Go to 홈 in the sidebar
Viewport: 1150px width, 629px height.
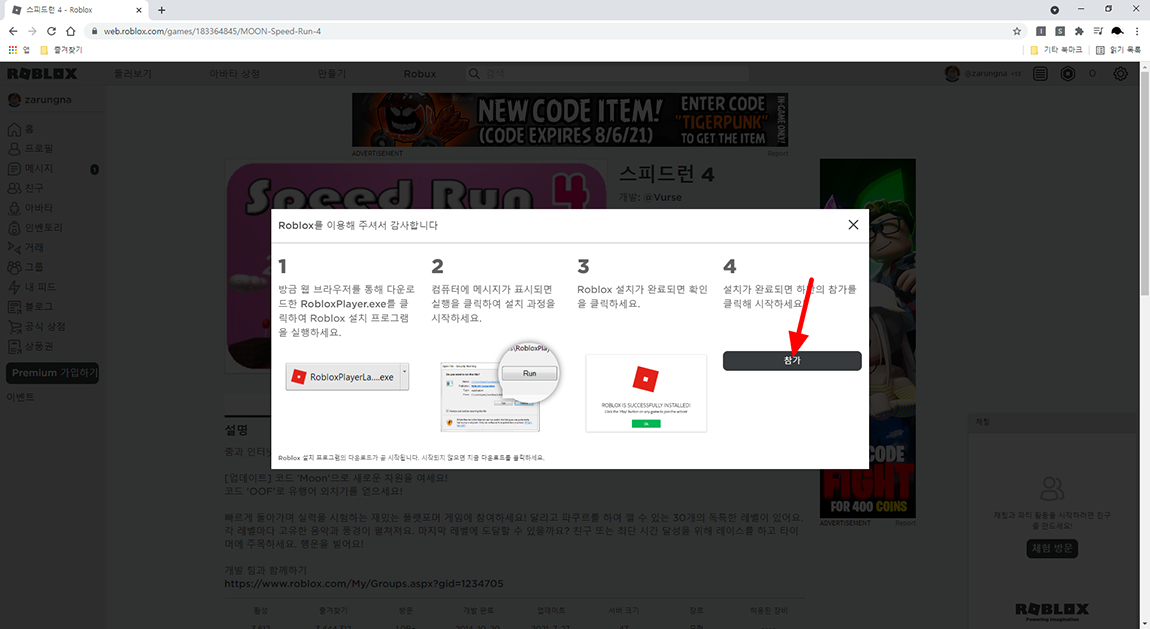tap(21, 129)
